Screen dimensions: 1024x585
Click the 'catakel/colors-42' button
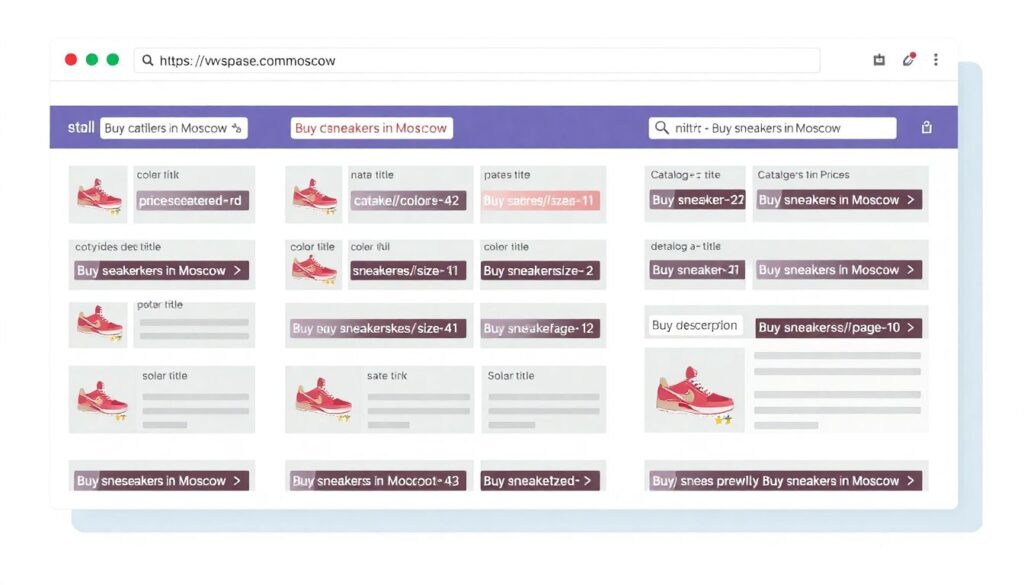[x=408, y=200]
